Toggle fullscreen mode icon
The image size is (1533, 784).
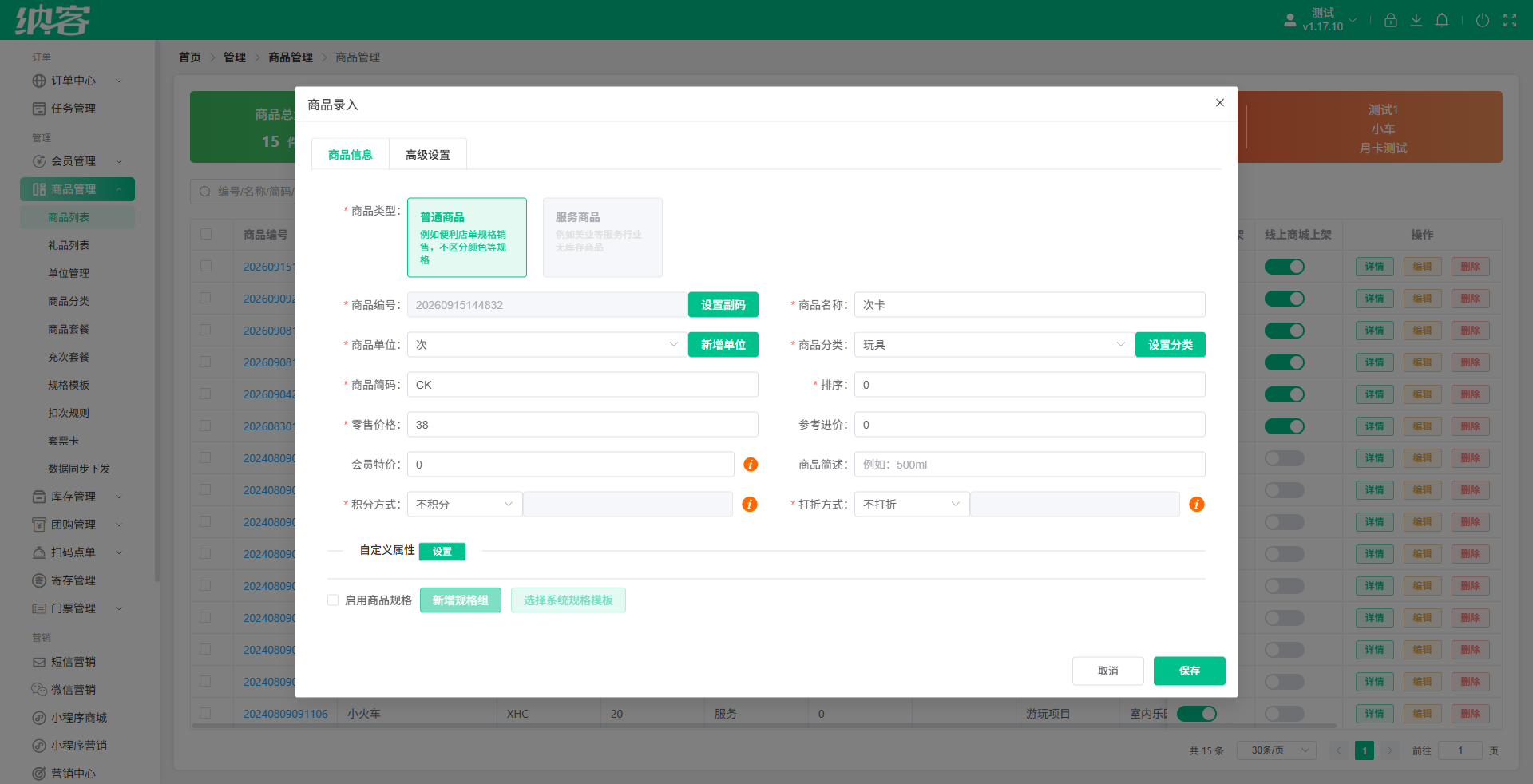pos(1510,20)
